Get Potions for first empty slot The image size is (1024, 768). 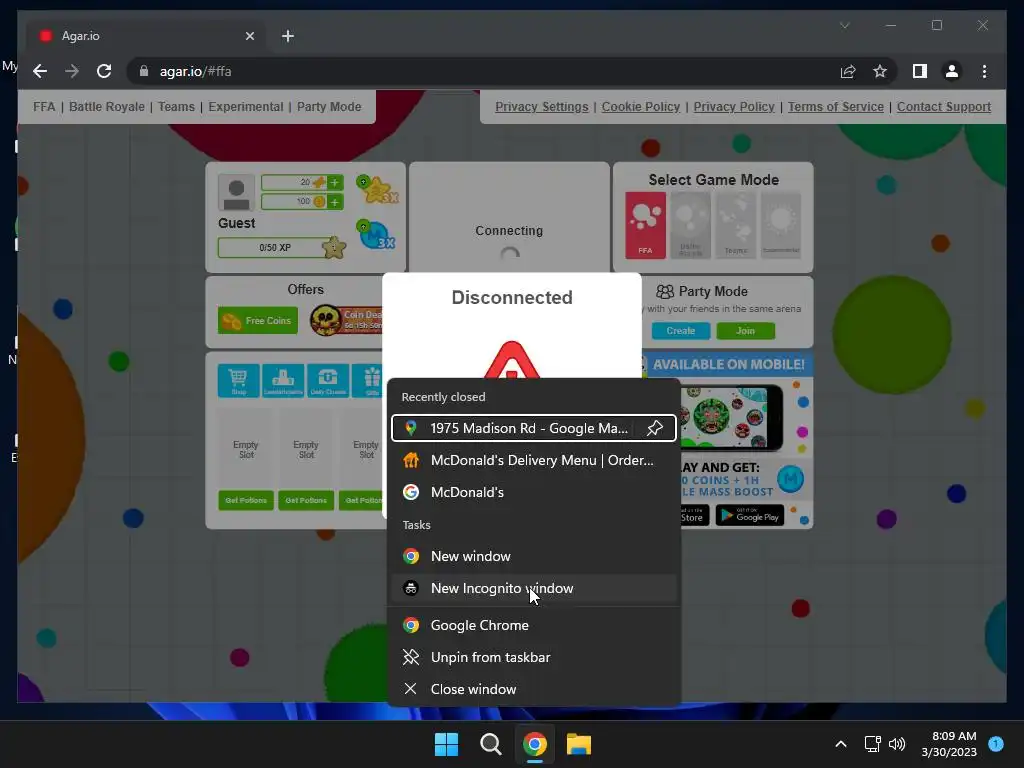246,500
